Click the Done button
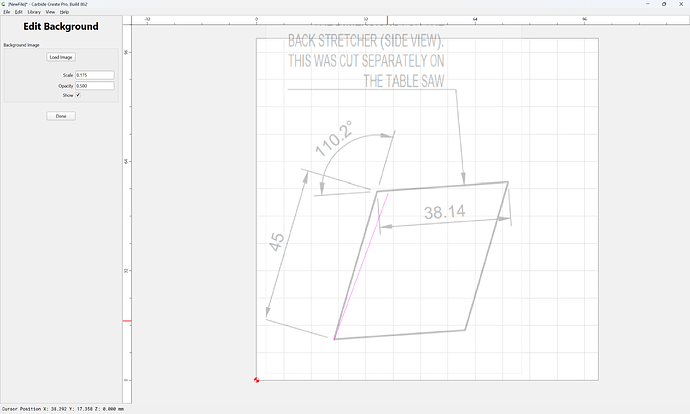 click(61, 116)
